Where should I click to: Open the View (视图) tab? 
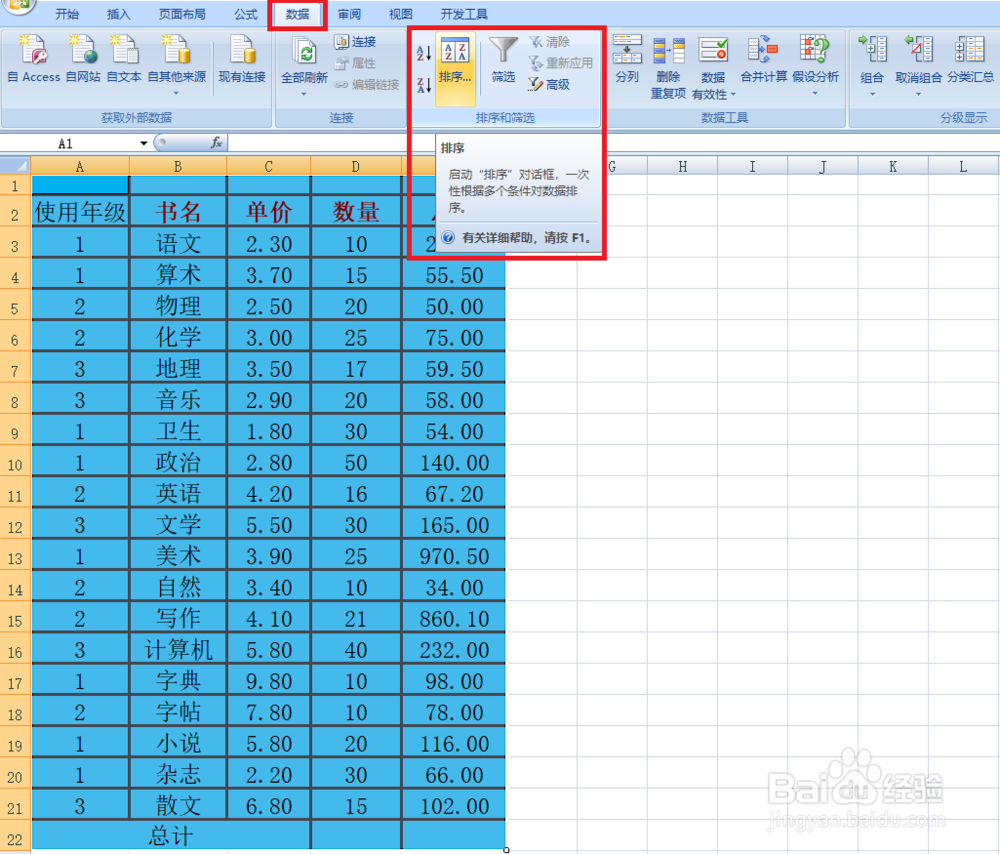click(401, 14)
